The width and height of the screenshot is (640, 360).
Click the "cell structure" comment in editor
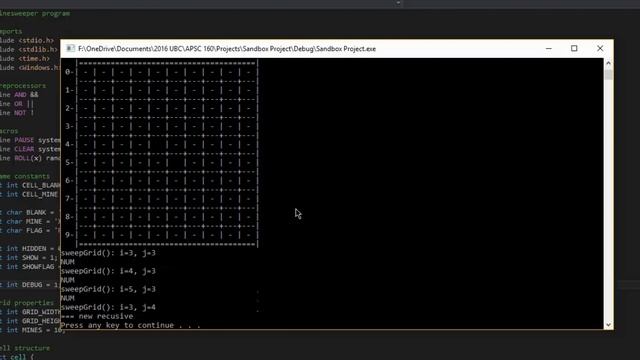click(25, 348)
